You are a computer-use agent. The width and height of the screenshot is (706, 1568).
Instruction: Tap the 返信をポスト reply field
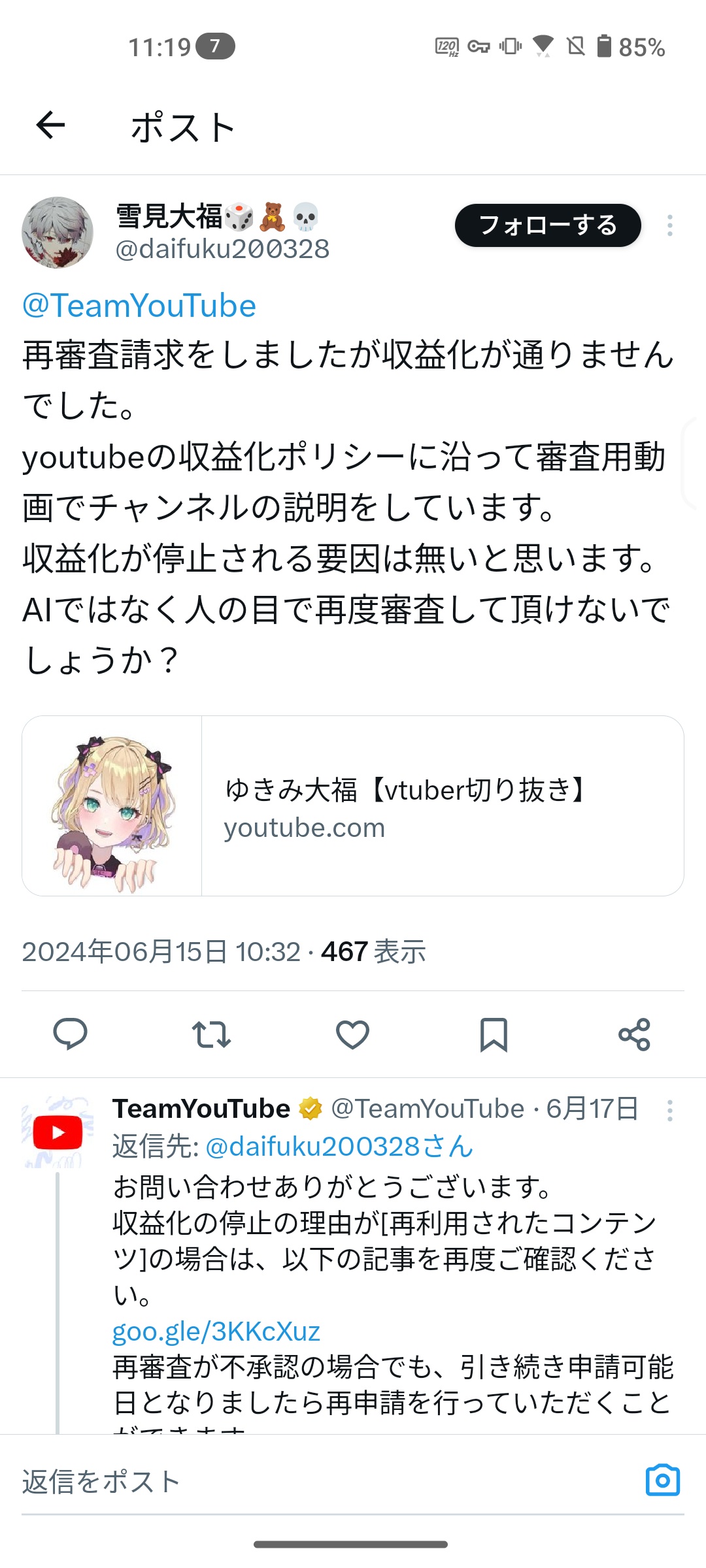[327, 1481]
